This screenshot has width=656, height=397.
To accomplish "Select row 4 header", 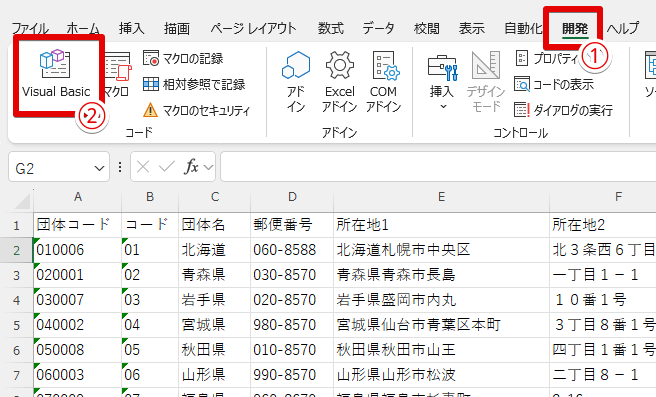I will [16, 300].
